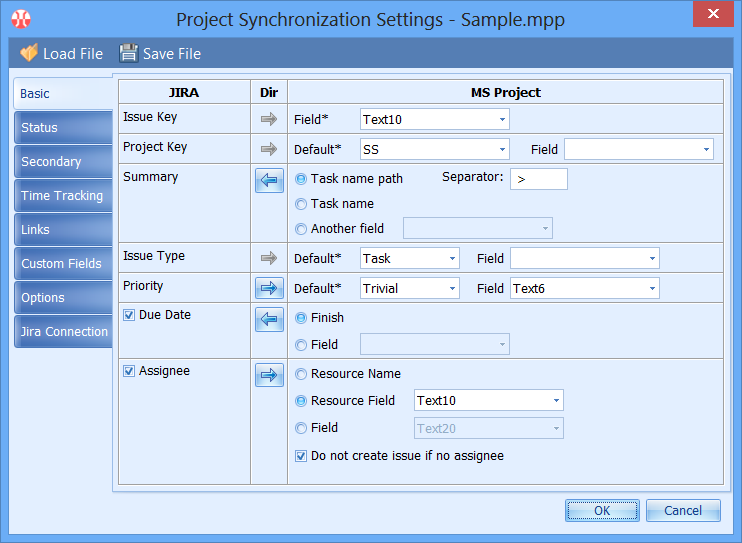The width and height of the screenshot is (742, 543).
Task: Click the Separator text input field
Action: point(538,179)
